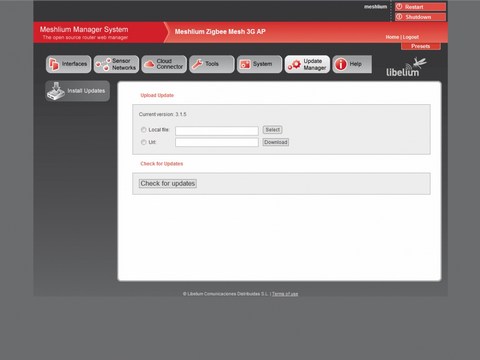Click the 'Meshlium Zigbee Mesh 3G AP' title
The image size is (480, 360).
click(220, 32)
